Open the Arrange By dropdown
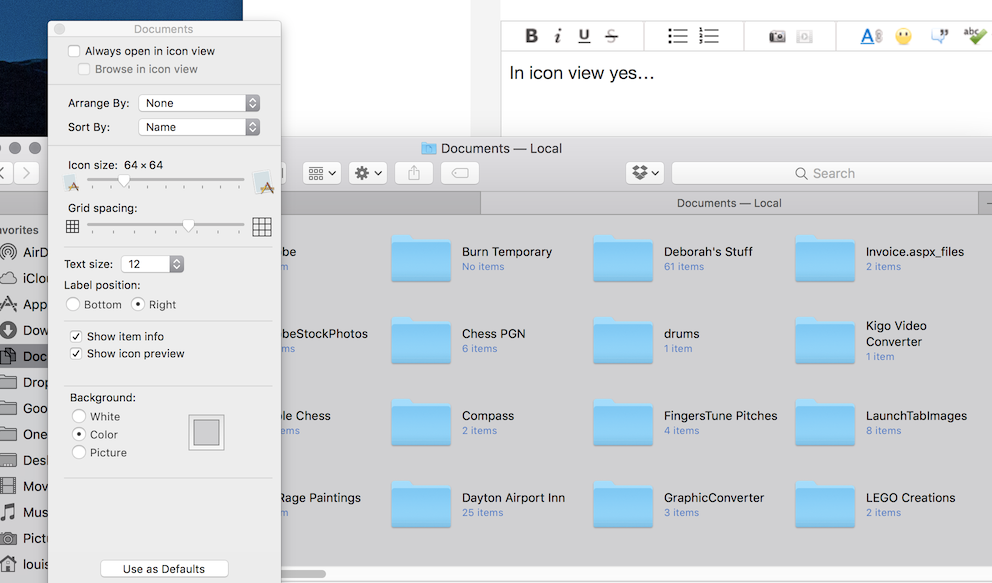Screen dimensions: 992x583 199,103
